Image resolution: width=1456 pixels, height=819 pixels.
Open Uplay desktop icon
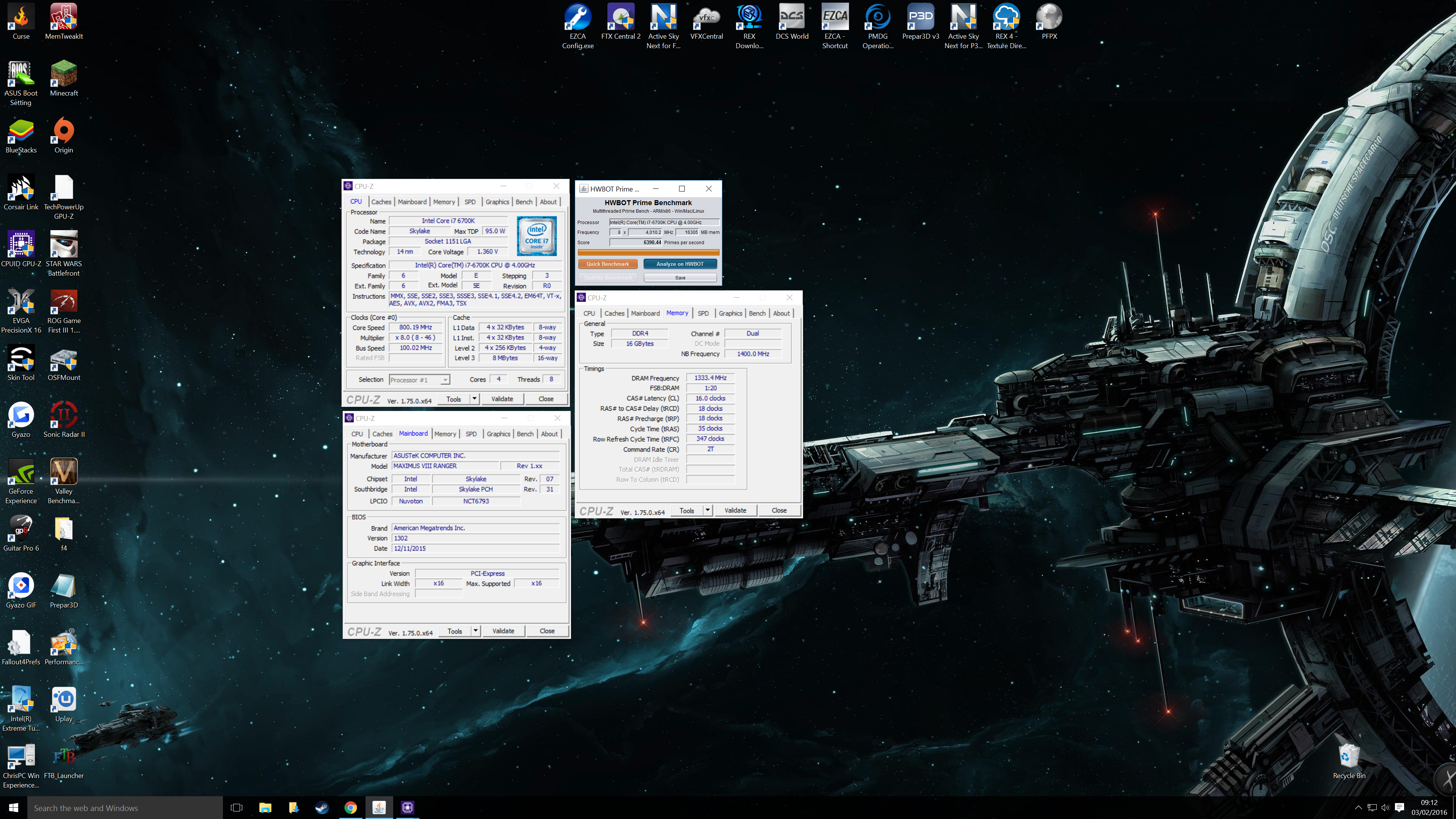[64, 705]
